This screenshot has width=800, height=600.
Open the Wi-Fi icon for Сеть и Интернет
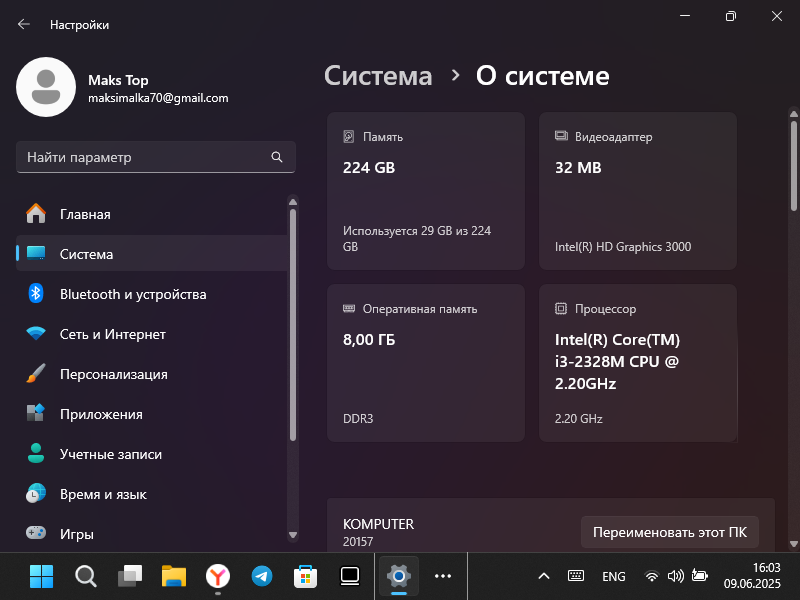tap(36, 334)
